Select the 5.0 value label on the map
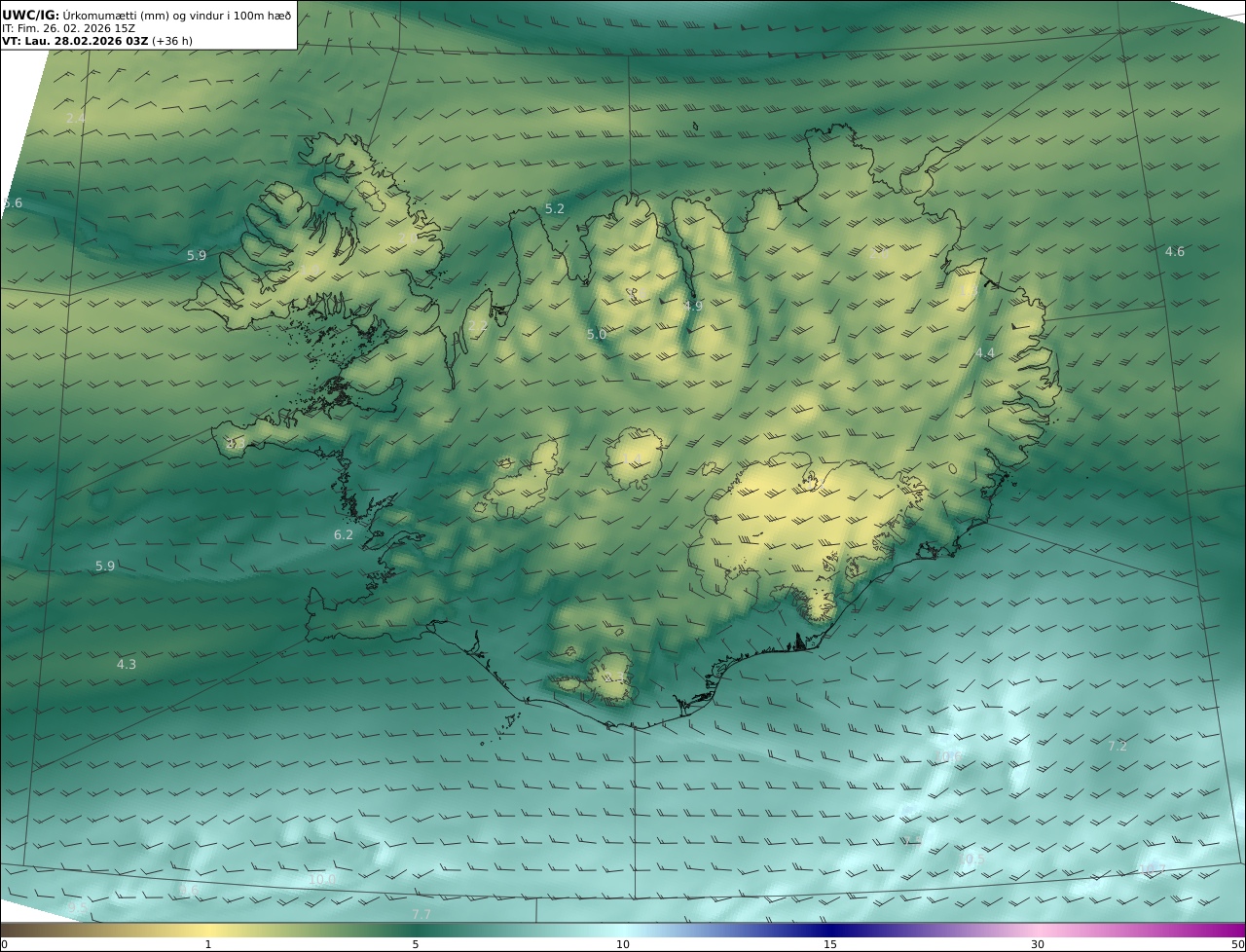 [x=597, y=334]
